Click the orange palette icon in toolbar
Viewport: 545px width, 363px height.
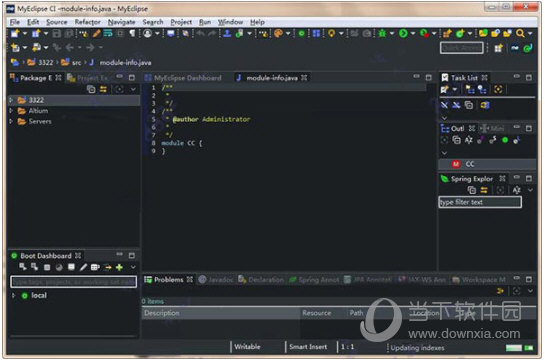click(x=278, y=33)
